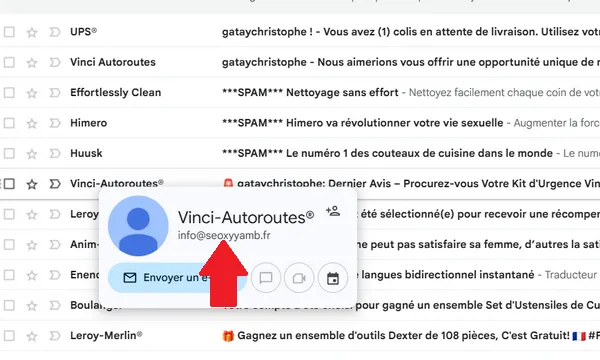Viewport: 600px width, 360px height.
Task: Open the Dernier Avis Kit d'Urgence email
Action: click(x=411, y=184)
